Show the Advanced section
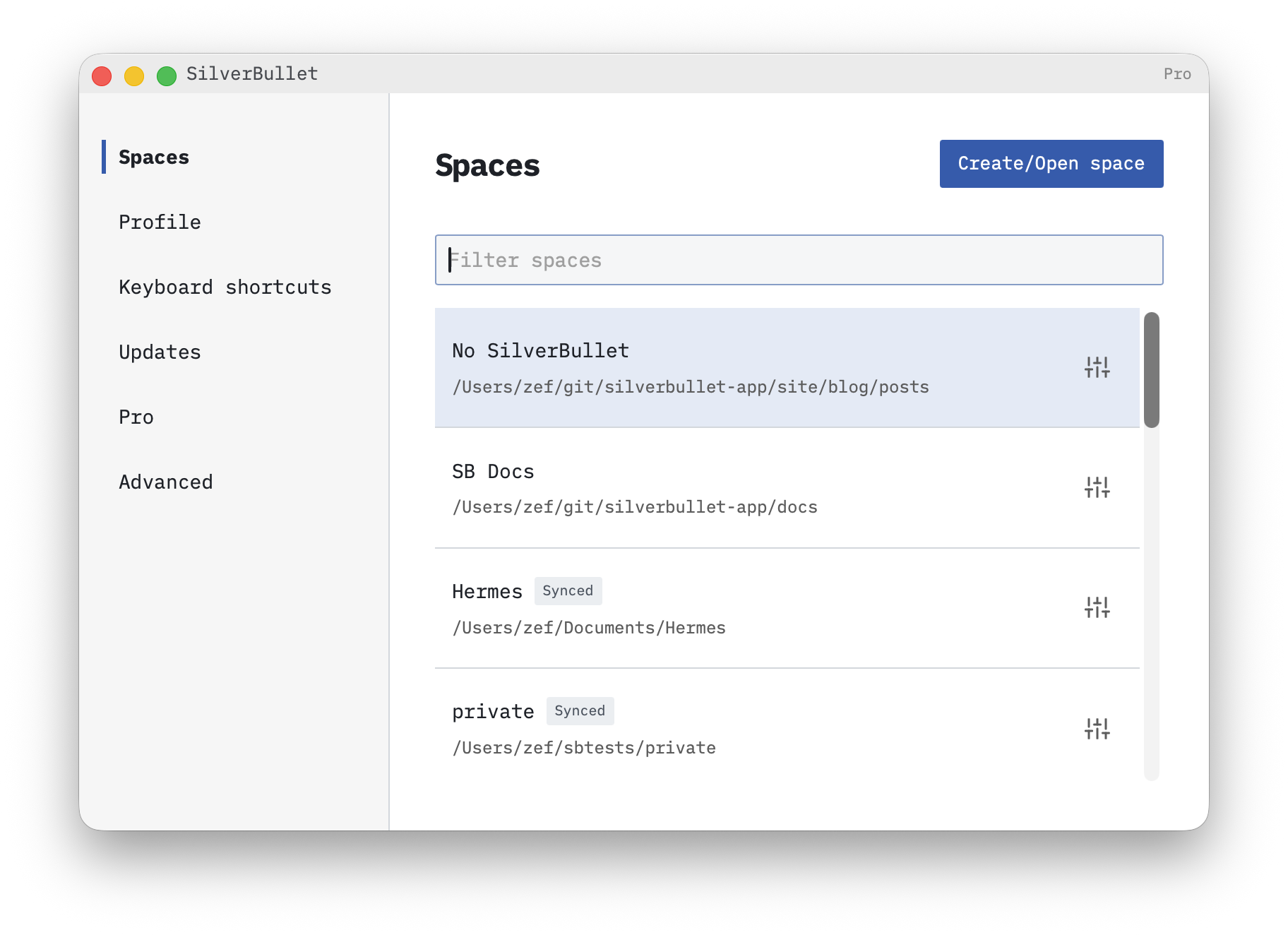 (x=166, y=482)
